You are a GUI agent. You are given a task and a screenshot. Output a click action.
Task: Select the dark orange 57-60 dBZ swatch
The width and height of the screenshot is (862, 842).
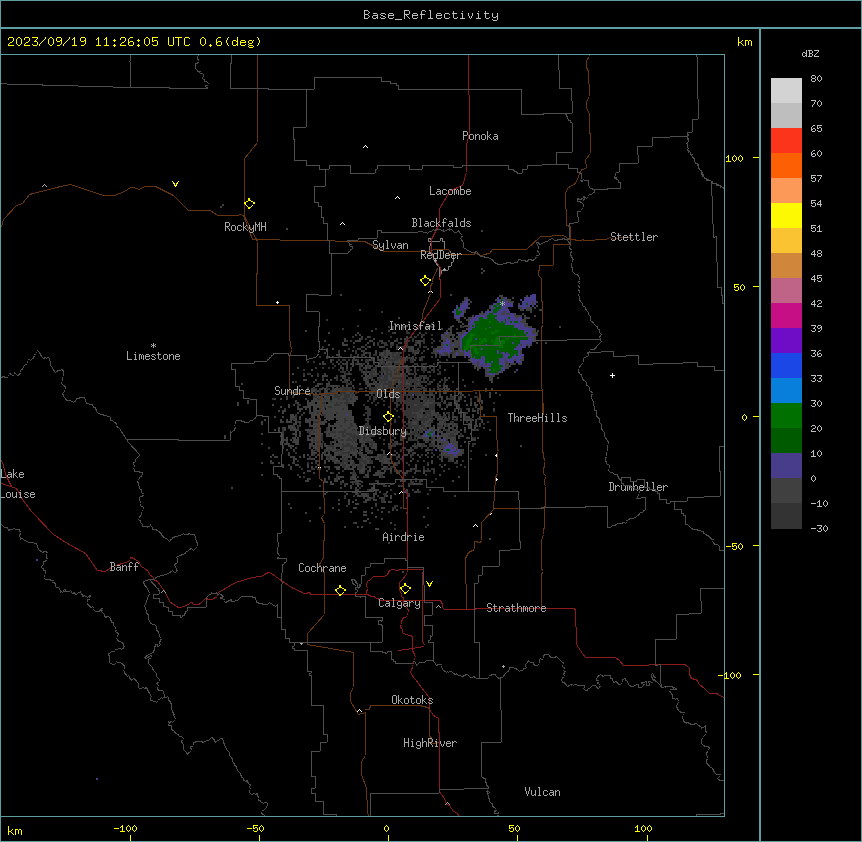click(786, 165)
